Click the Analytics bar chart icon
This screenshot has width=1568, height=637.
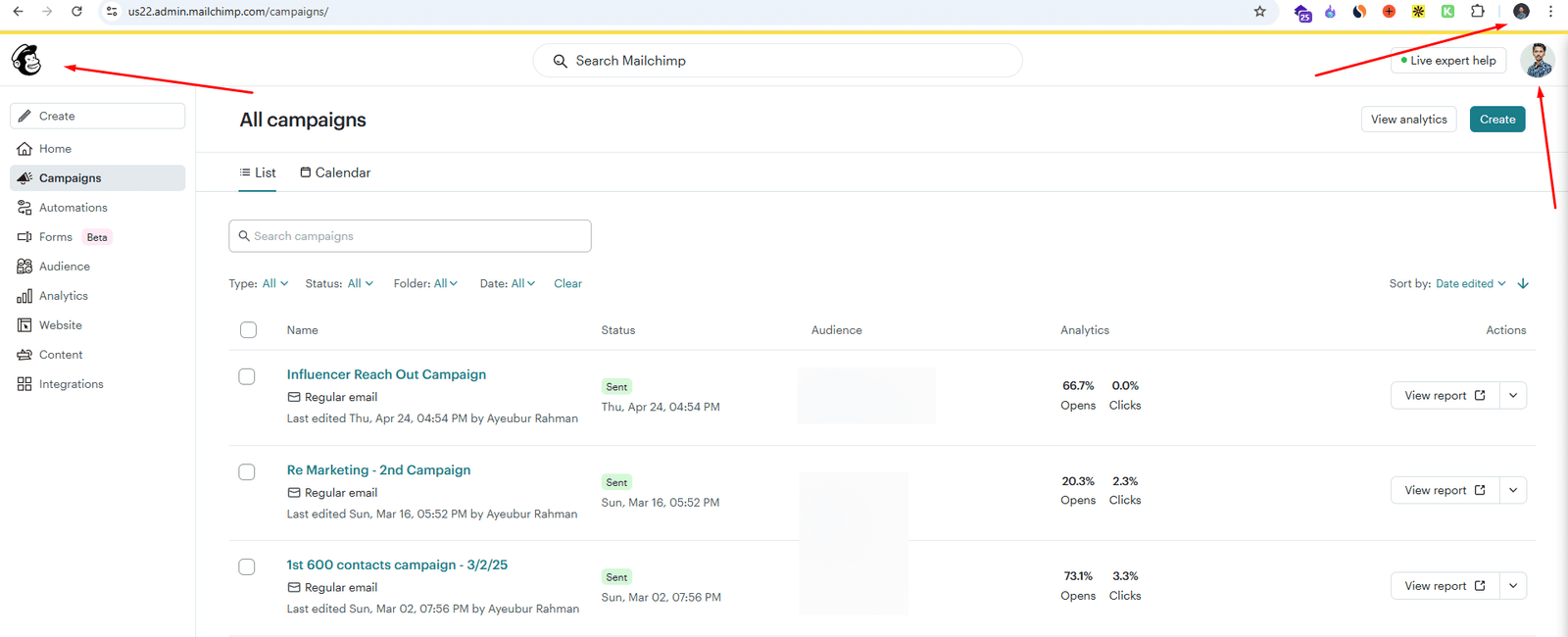coord(24,296)
